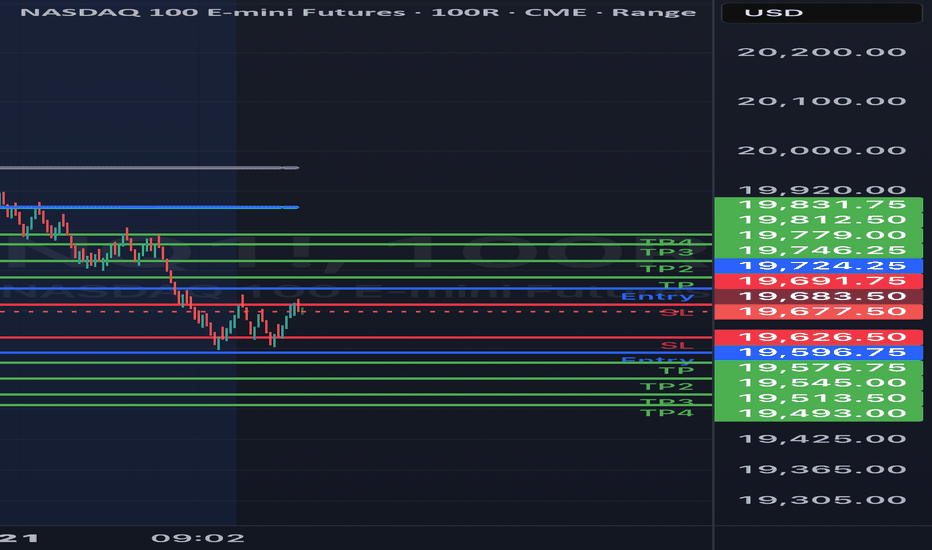932x550 pixels.
Task: Click the 19,305.00 price scale value
Action: tap(822, 500)
